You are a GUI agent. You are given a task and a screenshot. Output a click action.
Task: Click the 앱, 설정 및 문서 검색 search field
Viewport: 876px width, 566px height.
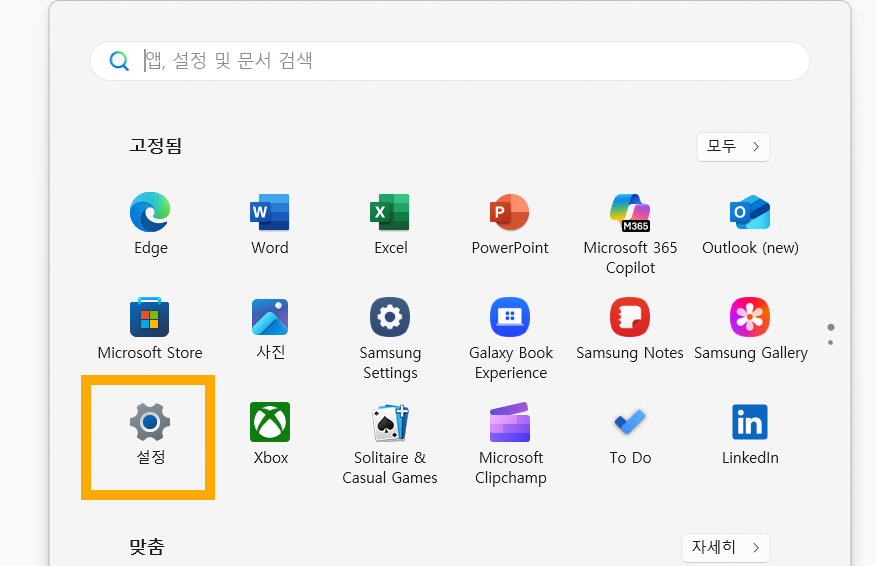pyautogui.click(x=450, y=60)
